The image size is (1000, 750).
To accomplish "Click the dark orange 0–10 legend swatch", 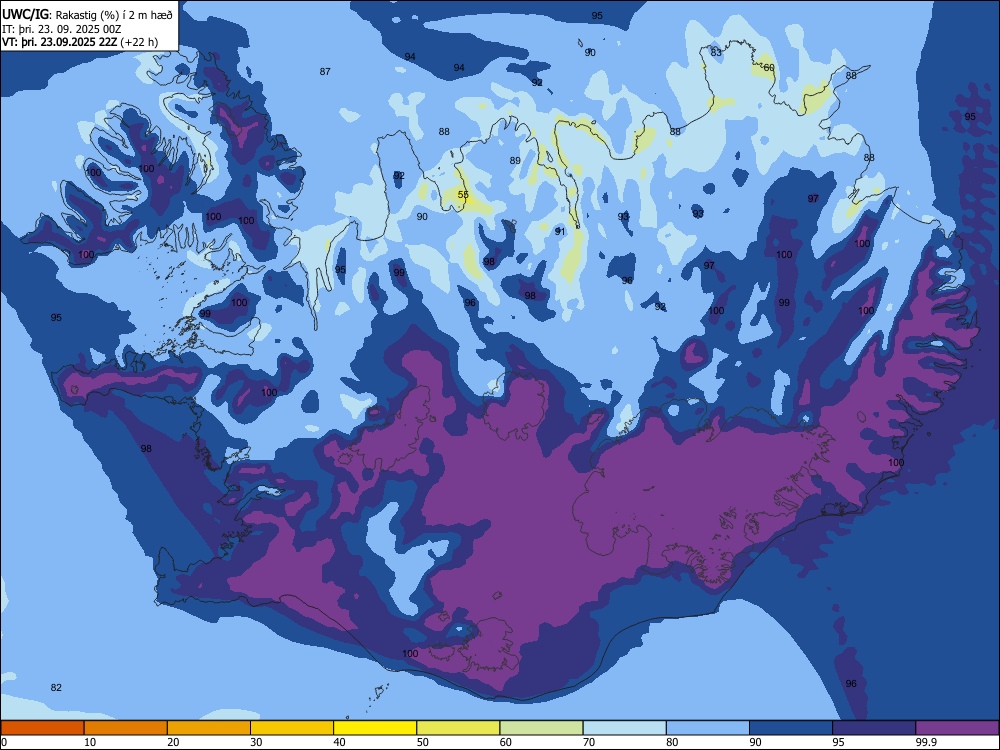I will (x=42, y=728).
